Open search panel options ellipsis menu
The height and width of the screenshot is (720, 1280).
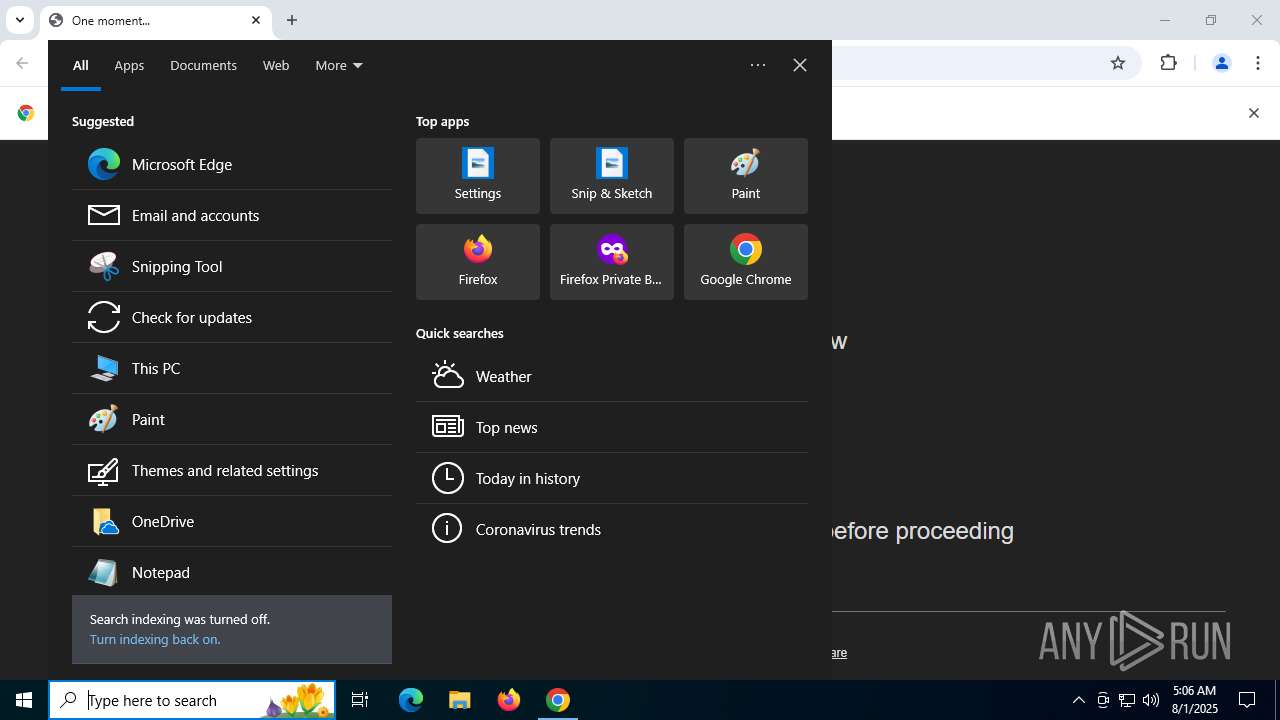[758, 65]
